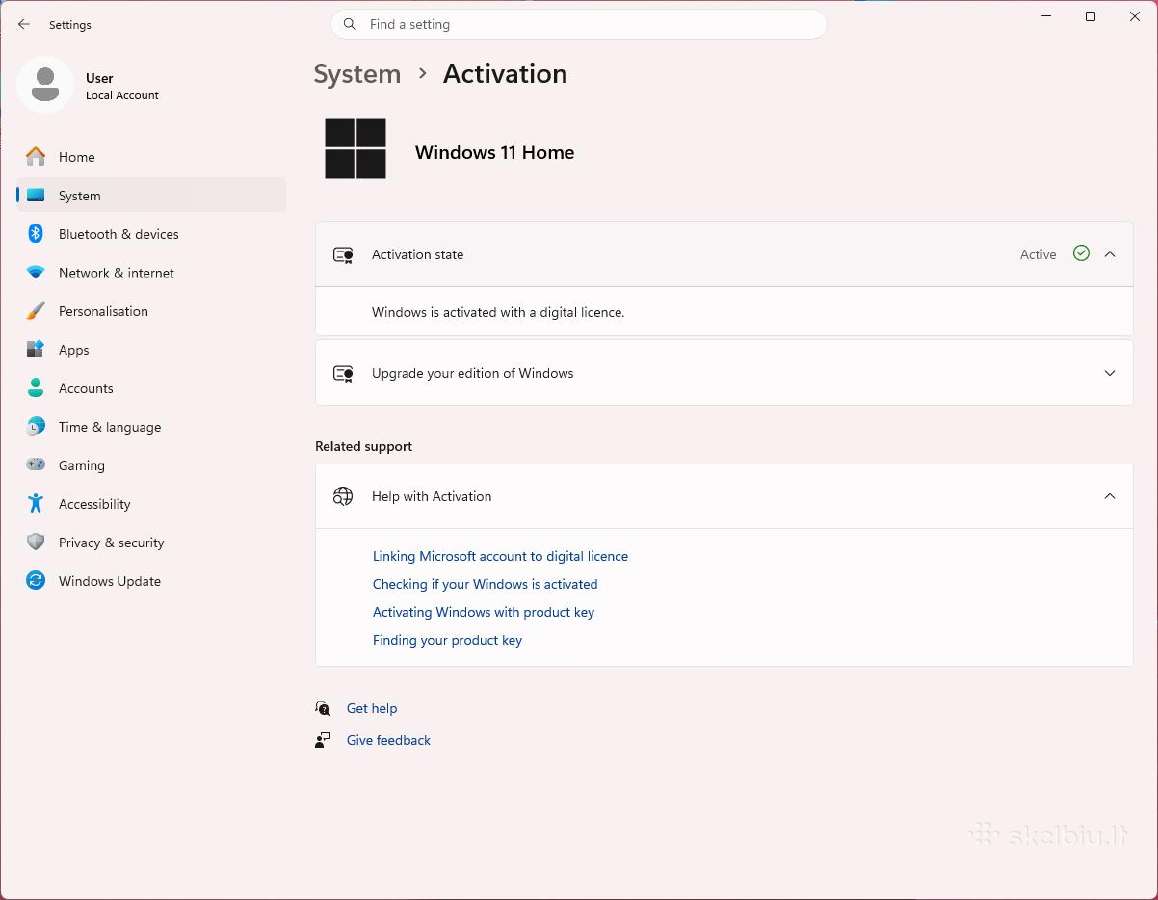Click the digital licence activation message
The width and height of the screenshot is (1158, 900).
[x=498, y=312]
